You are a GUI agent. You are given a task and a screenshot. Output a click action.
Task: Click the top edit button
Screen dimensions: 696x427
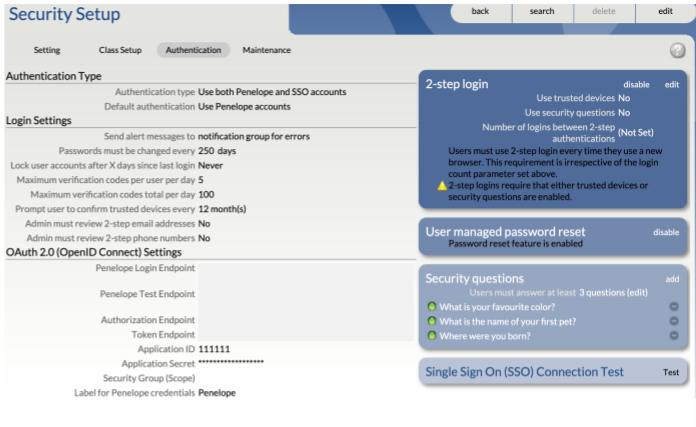pyautogui.click(x=665, y=12)
